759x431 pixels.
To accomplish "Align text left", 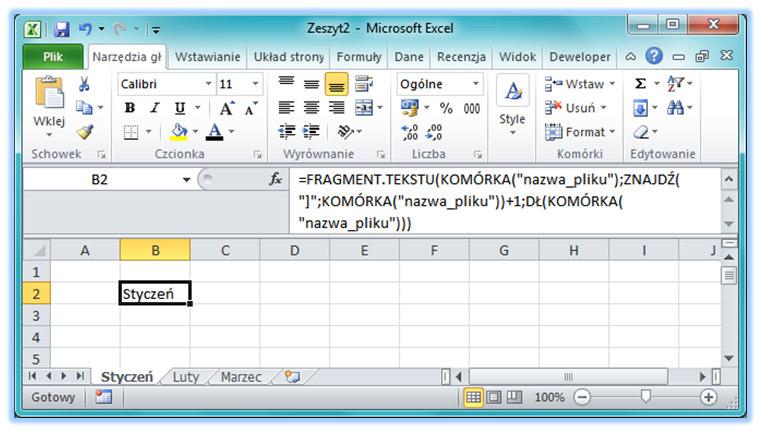I will (x=286, y=108).
